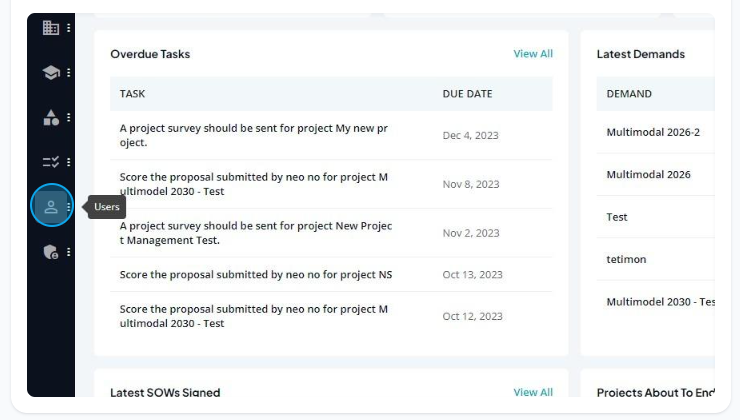740x420 pixels.
Task: Open the graduation cap sidebar icon
Action: [50, 73]
